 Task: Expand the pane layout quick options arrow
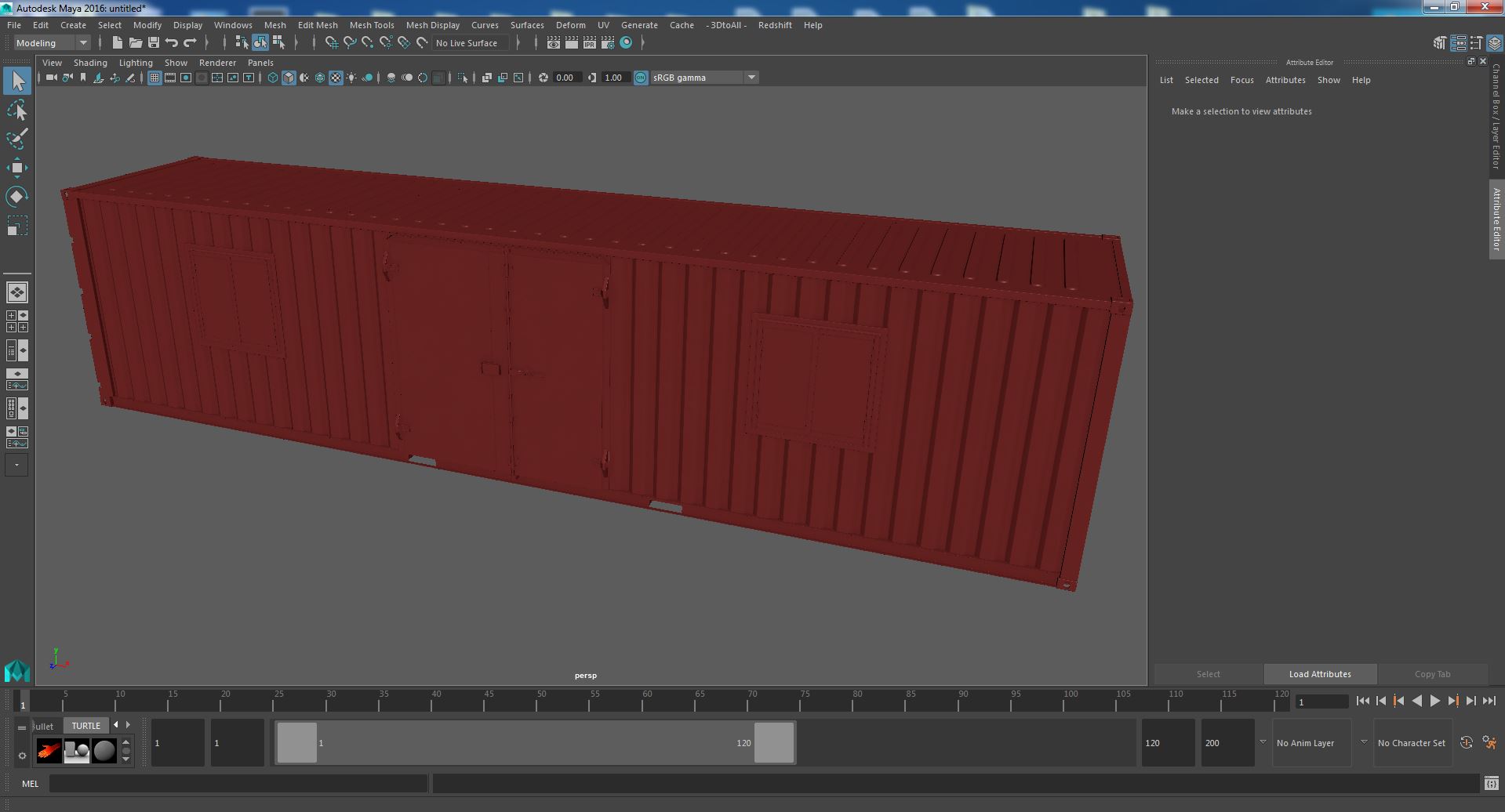click(16, 465)
